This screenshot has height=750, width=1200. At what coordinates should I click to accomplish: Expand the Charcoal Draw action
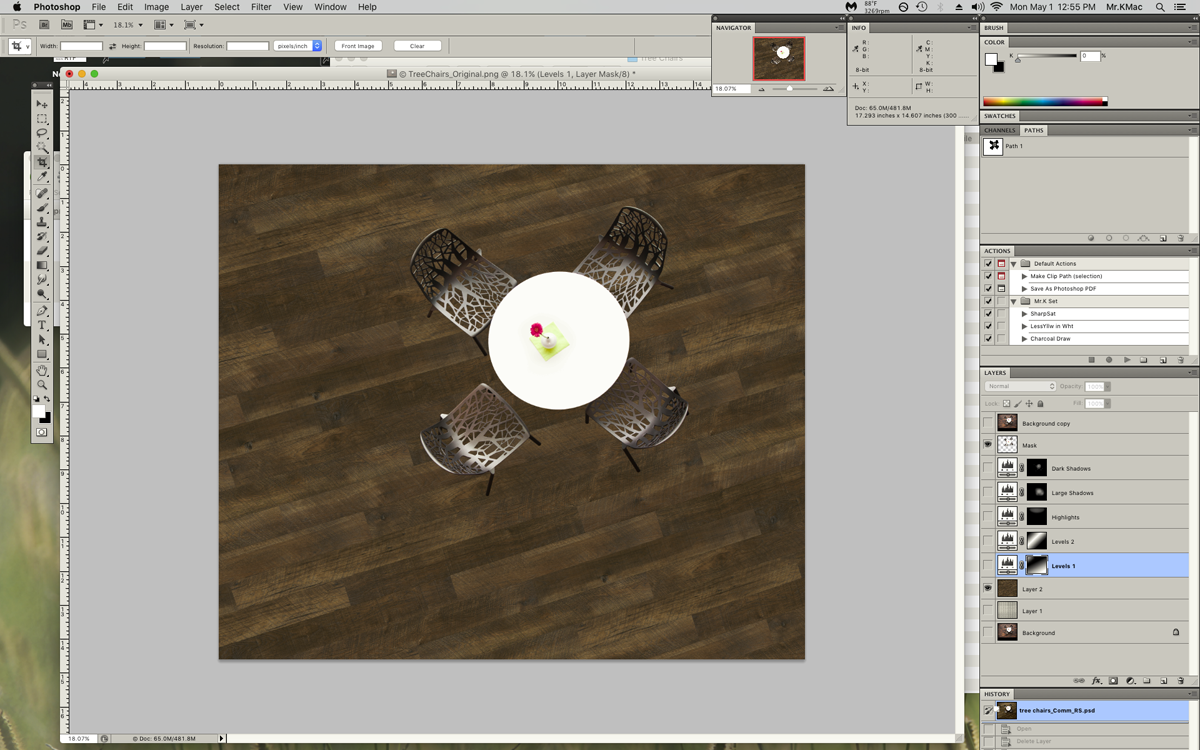tap(1024, 339)
